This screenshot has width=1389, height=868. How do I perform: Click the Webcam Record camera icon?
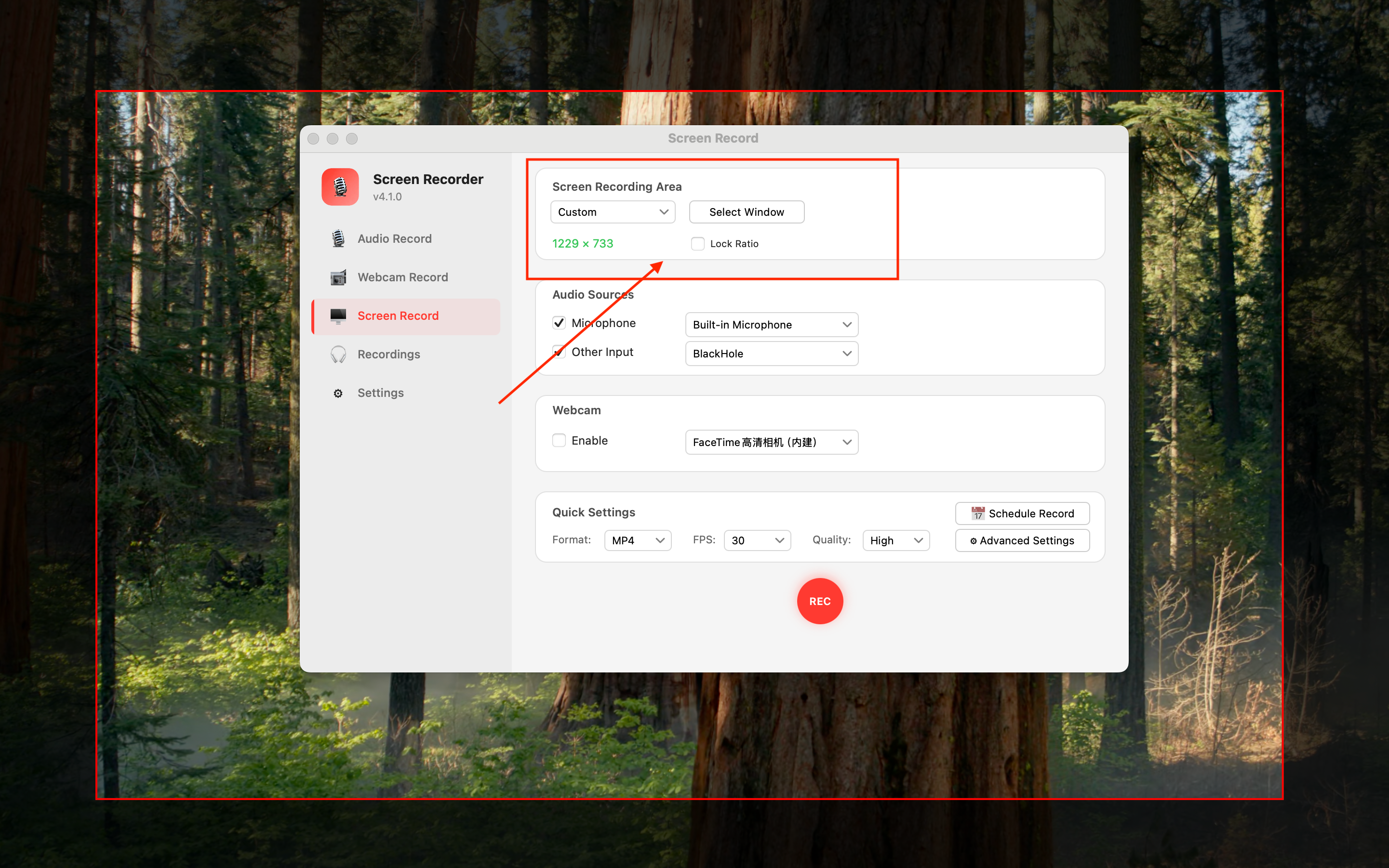pyautogui.click(x=338, y=277)
